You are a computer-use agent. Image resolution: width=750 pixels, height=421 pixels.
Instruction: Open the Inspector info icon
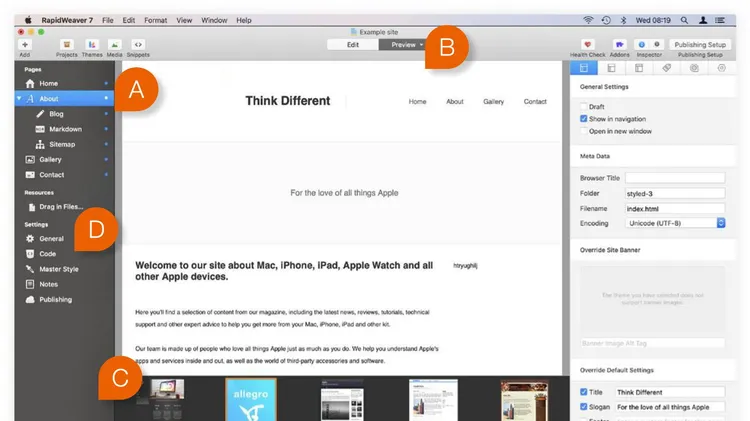[641, 44]
